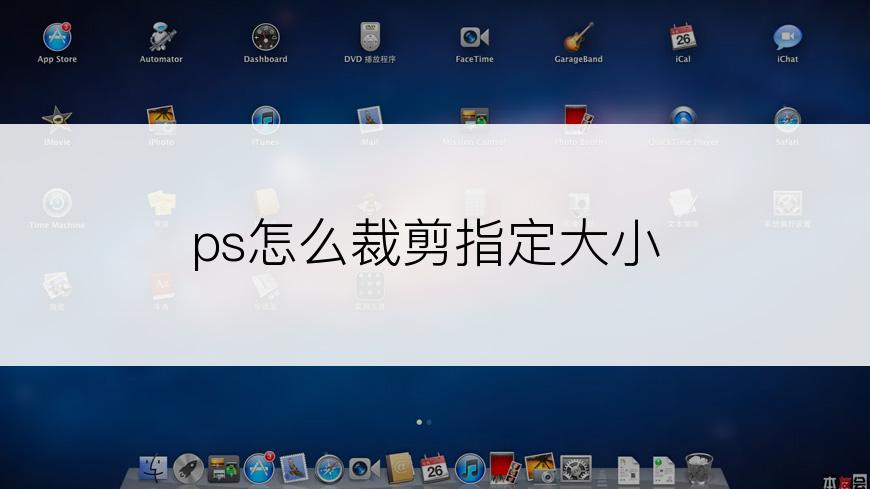The height and width of the screenshot is (489, 870).
Task: Open iPhoto from the Dock
Action: point(540,468)
